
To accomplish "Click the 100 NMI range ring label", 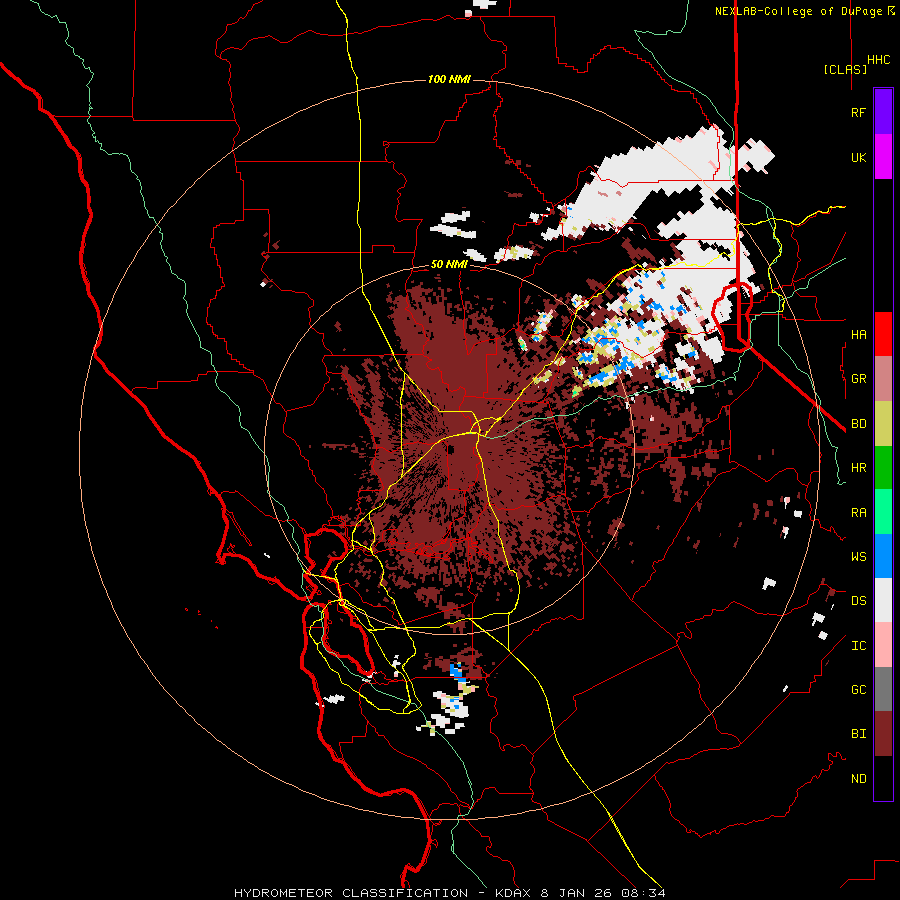I will 449,79.
